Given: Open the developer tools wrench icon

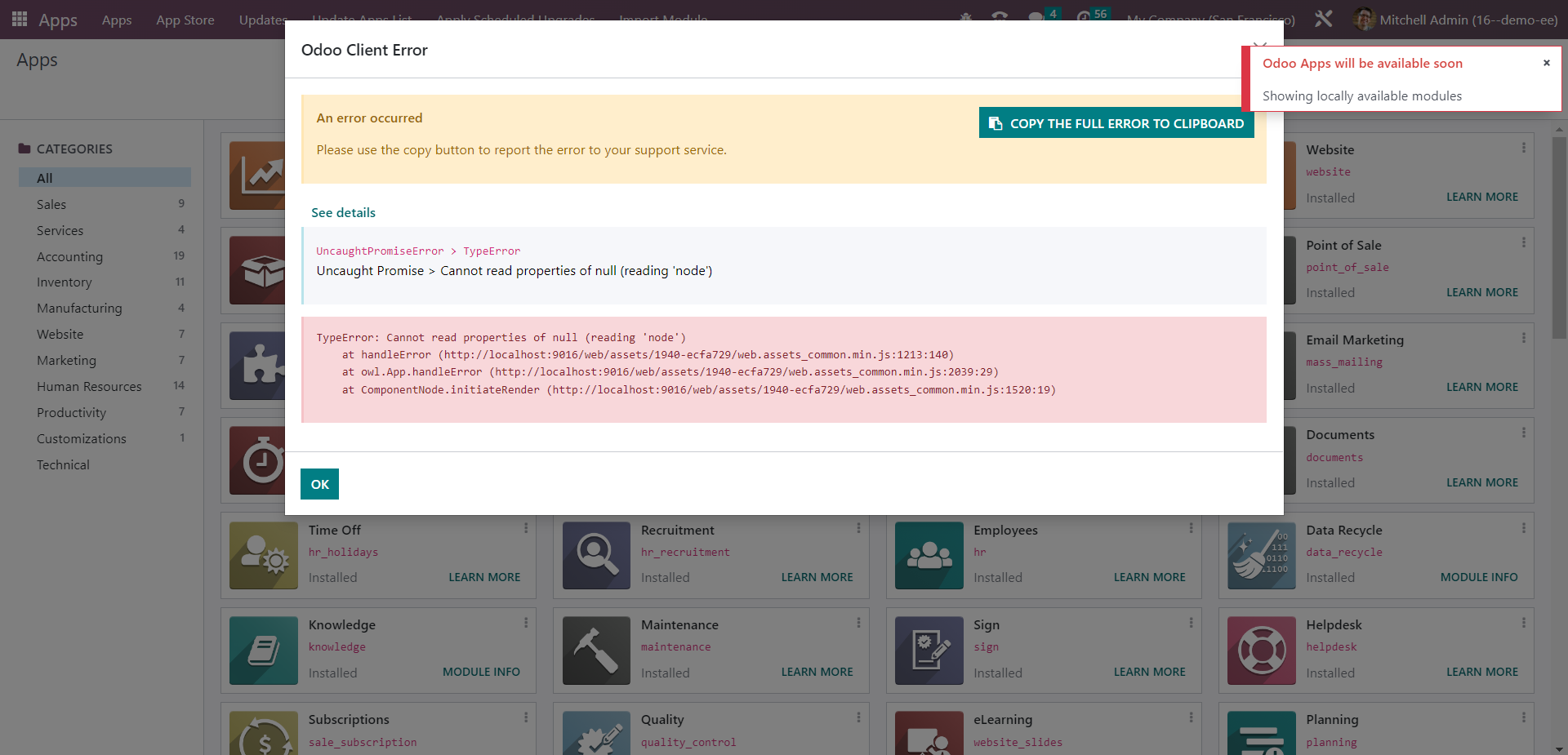Looking at the screenshot, I should (x=1323, y=18).
